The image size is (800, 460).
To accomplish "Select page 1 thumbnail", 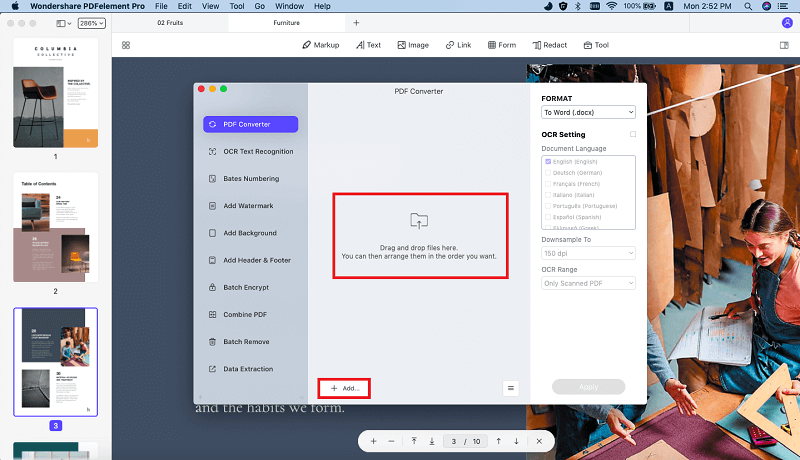I will [x=56, y=93].
